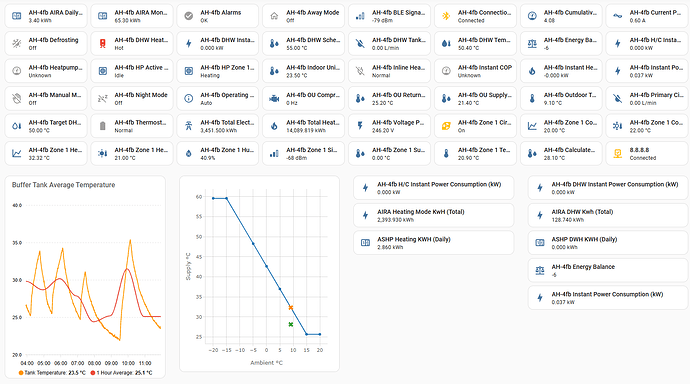Screen dimensions: 690x384
Task: Click the AIRA Monthly card showing 65.30 kWh
Action: coord(132,16)
